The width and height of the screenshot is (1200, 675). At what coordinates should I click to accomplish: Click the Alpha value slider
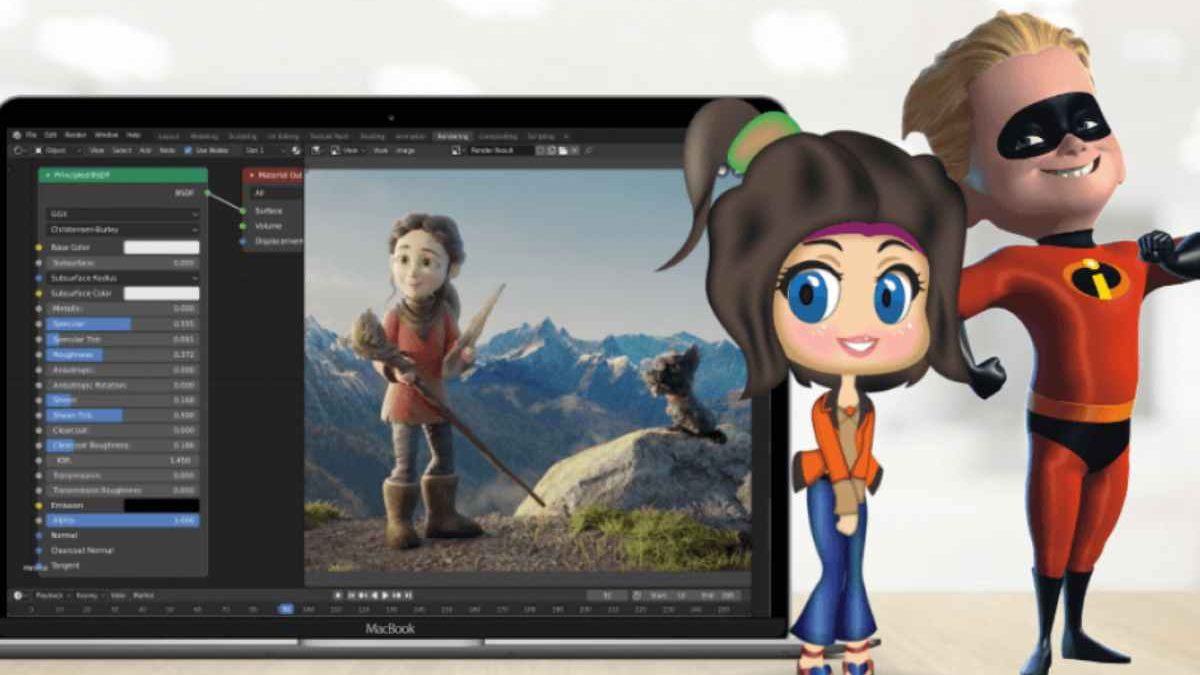pos(122,520)
